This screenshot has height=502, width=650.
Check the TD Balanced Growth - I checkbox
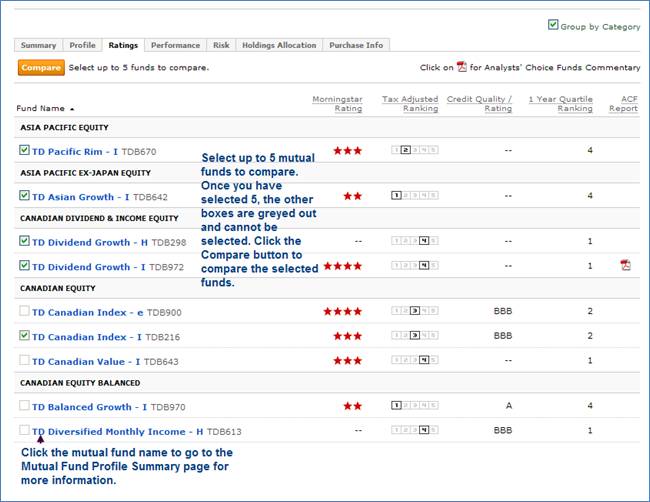click(24, 405)
